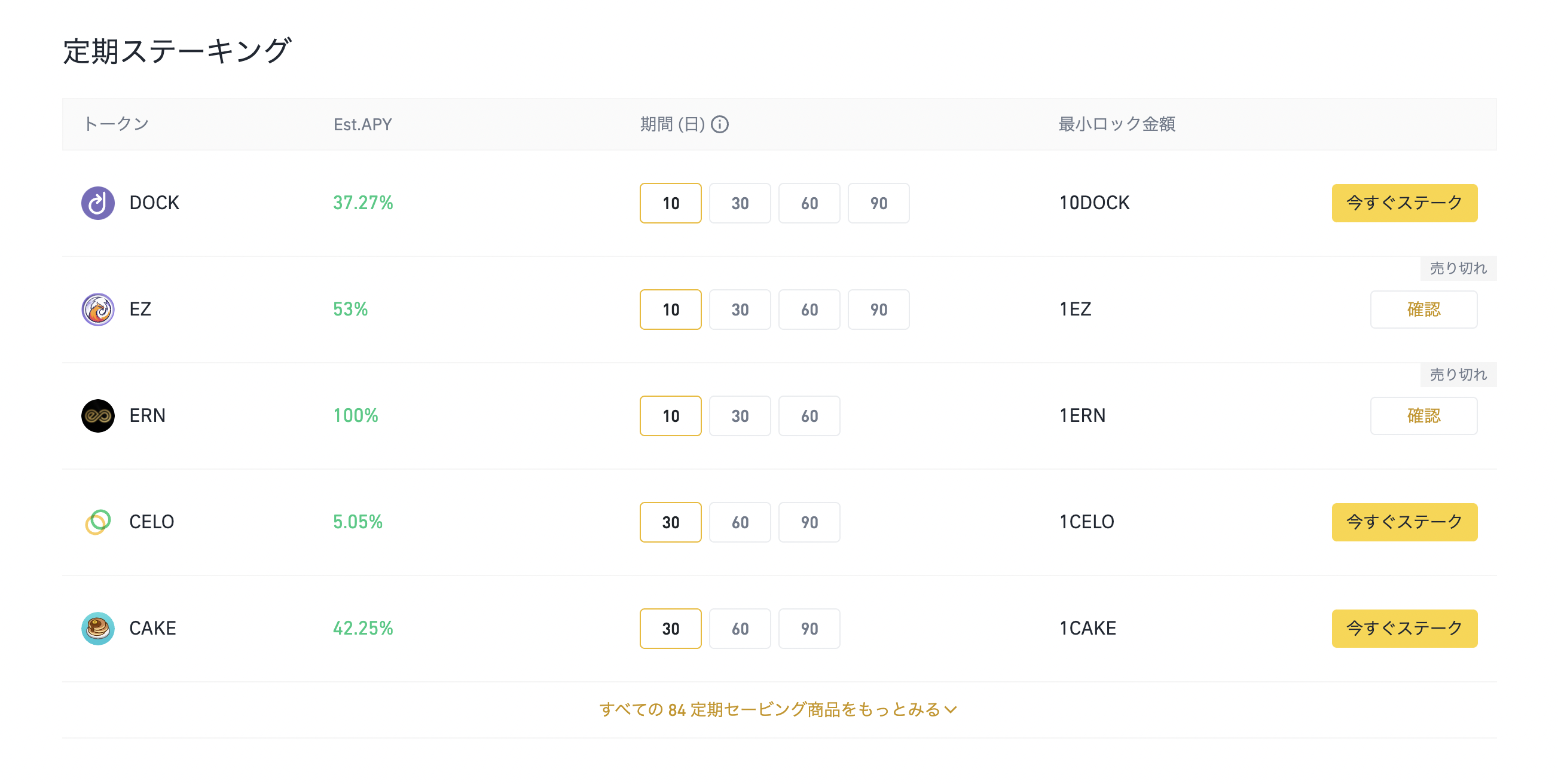Select 10-day duration for ERN
This screenshot has width=1558, height=784.
click(x=671, y=416)
